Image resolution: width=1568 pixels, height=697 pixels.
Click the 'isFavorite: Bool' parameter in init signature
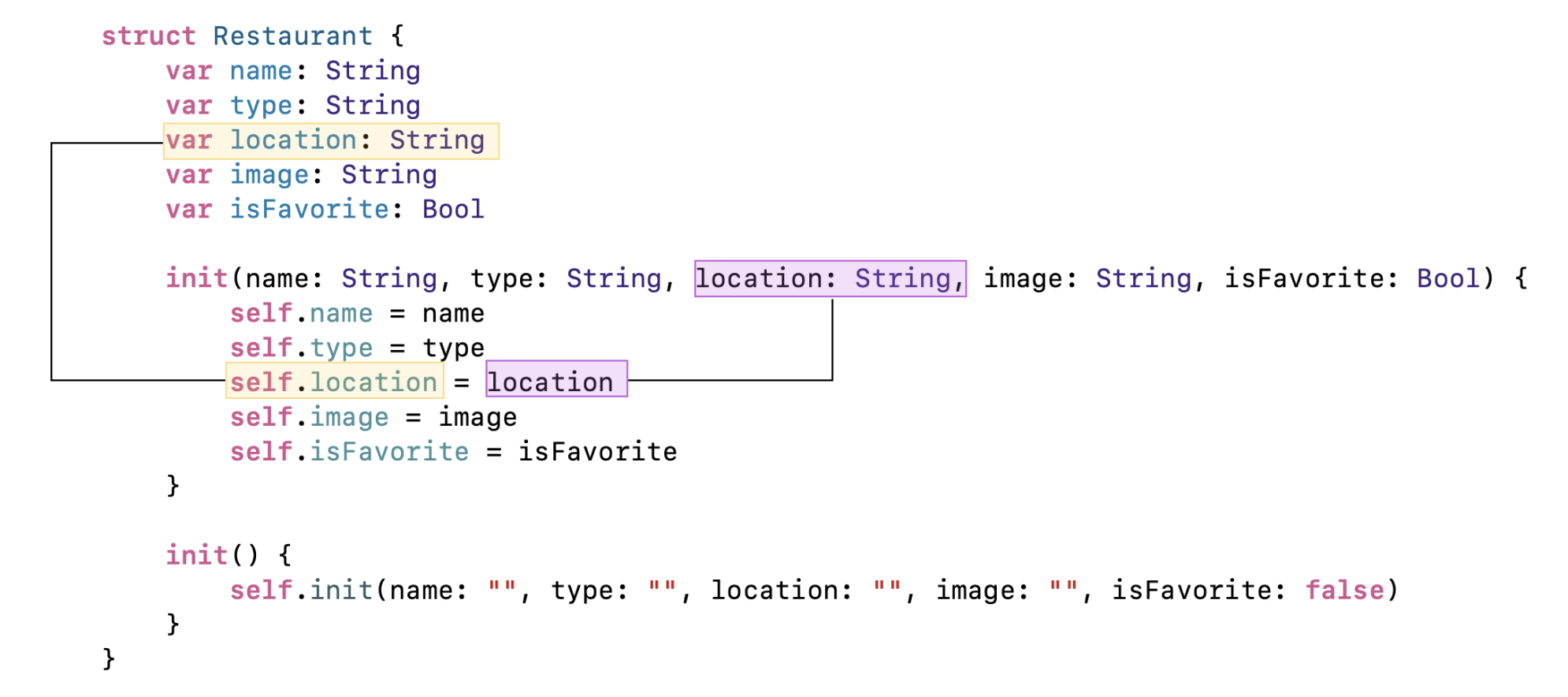click(x=1351, y=278)
